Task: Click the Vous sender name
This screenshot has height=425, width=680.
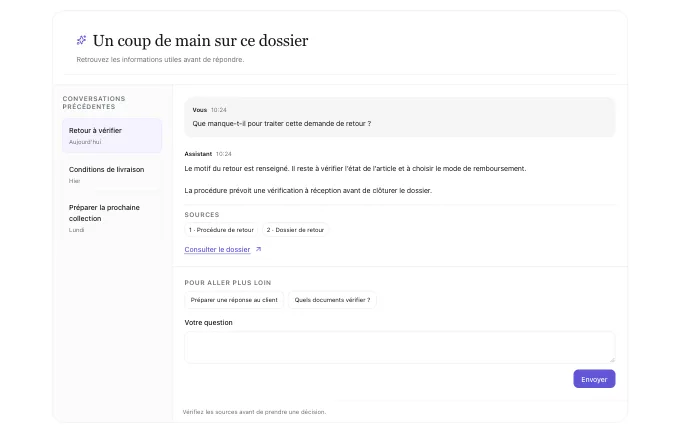Action: [x=199, y=110]
